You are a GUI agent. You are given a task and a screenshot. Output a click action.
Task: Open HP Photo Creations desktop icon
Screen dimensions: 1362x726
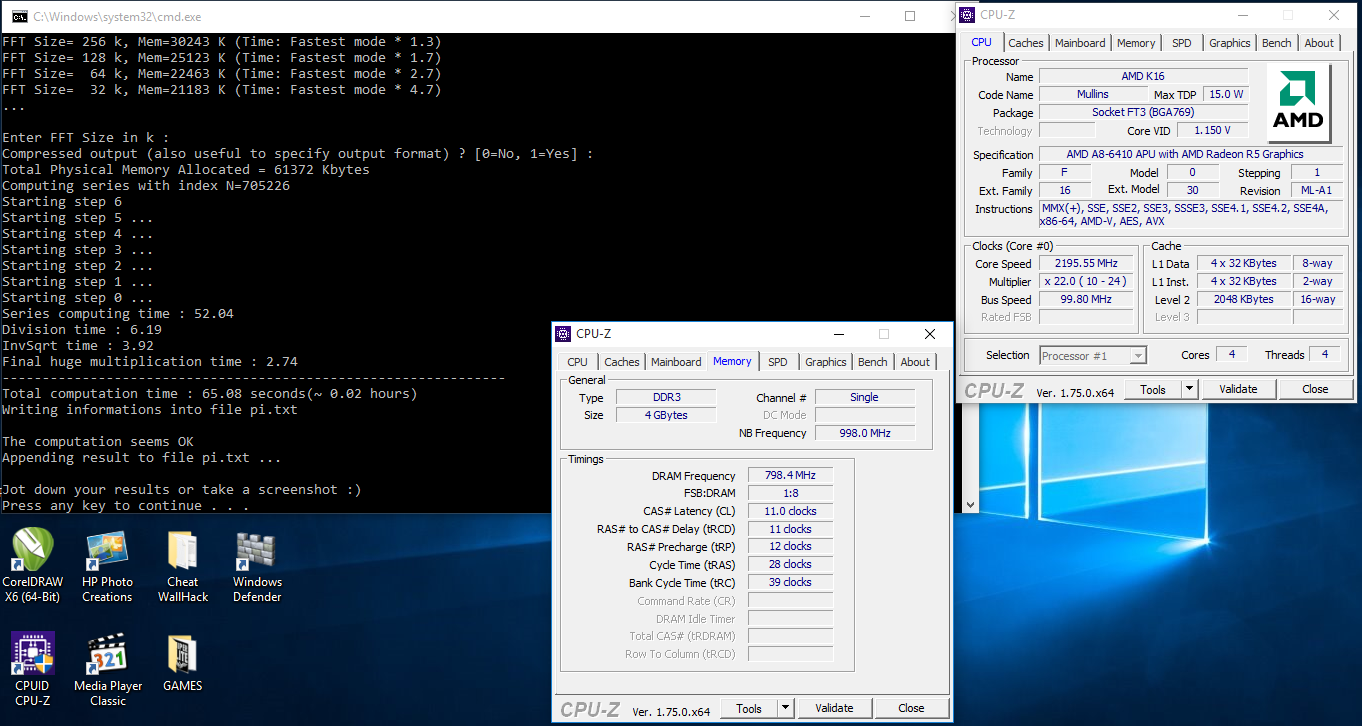(107, 566)
